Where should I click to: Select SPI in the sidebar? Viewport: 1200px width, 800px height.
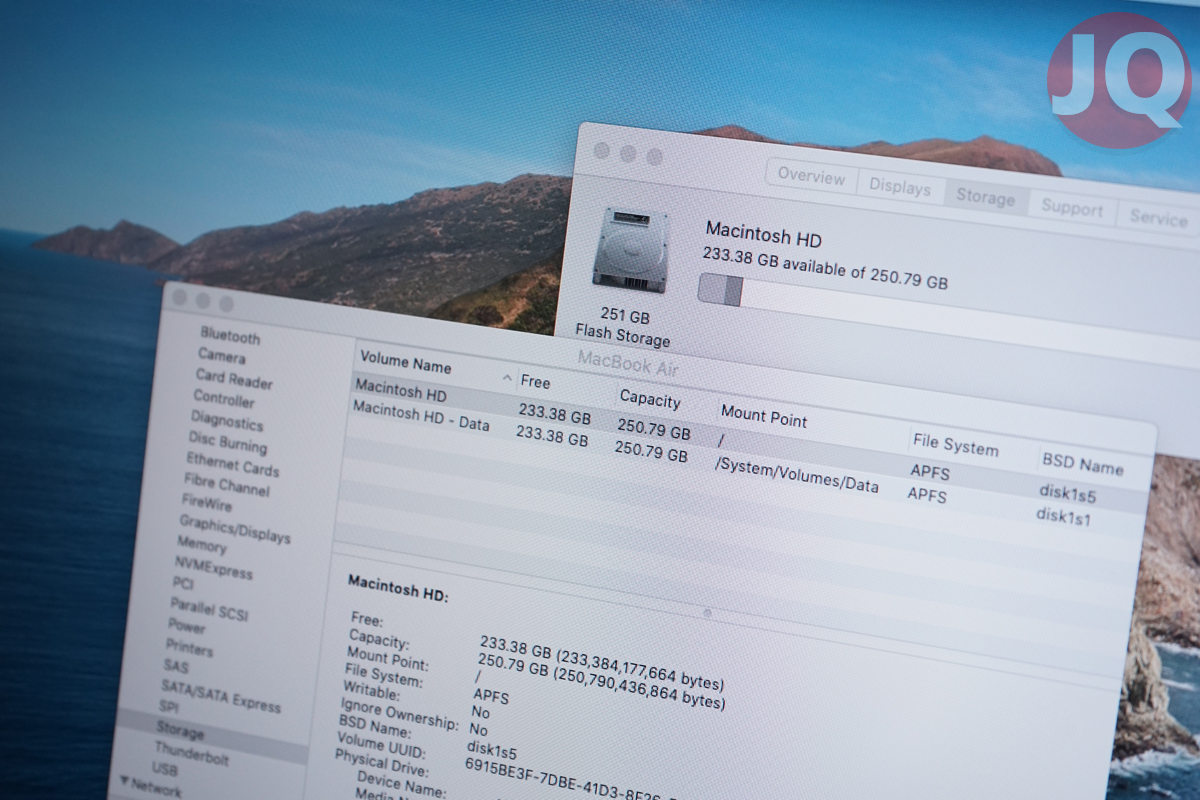[x=169, y=707]
